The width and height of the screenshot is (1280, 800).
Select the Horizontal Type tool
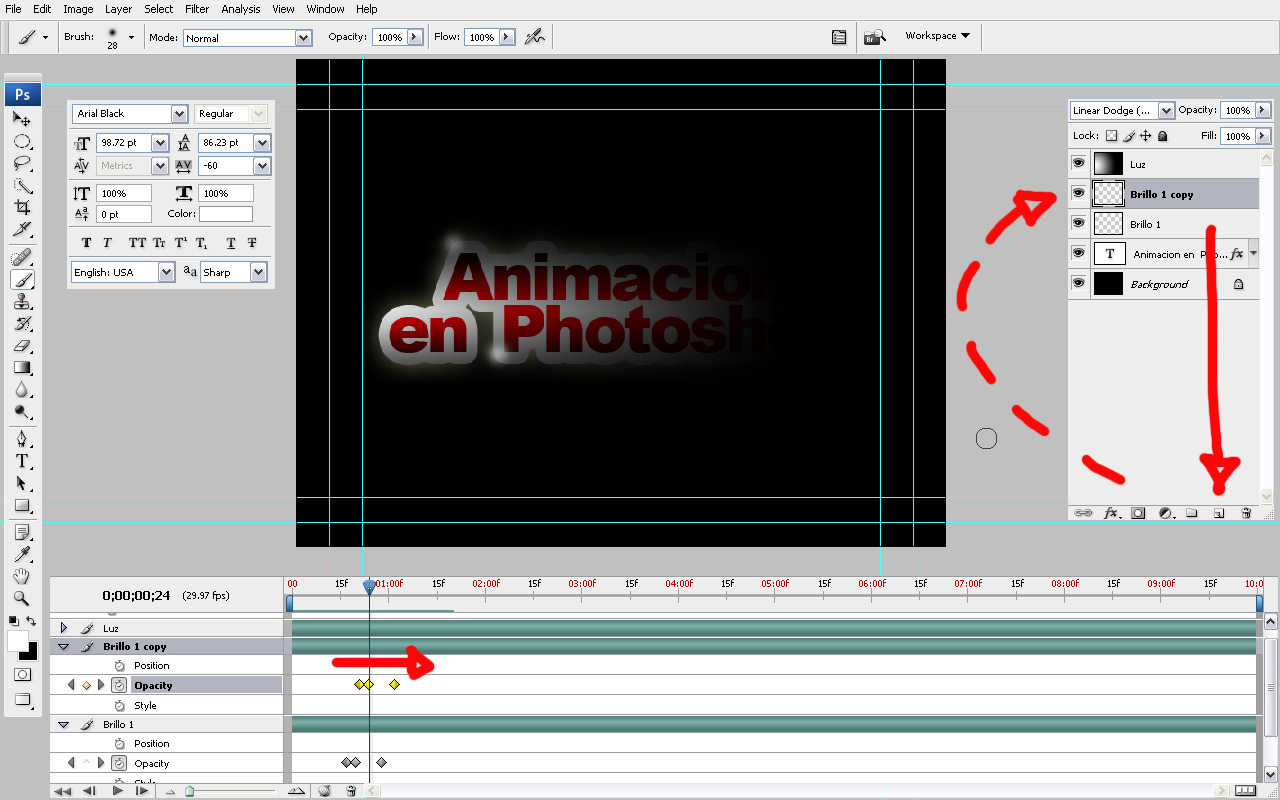[22, 461]
